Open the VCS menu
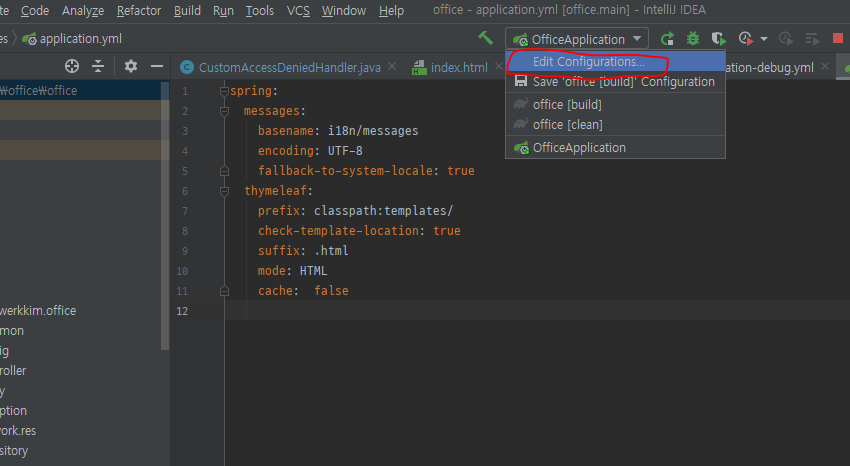 [298, 10]
